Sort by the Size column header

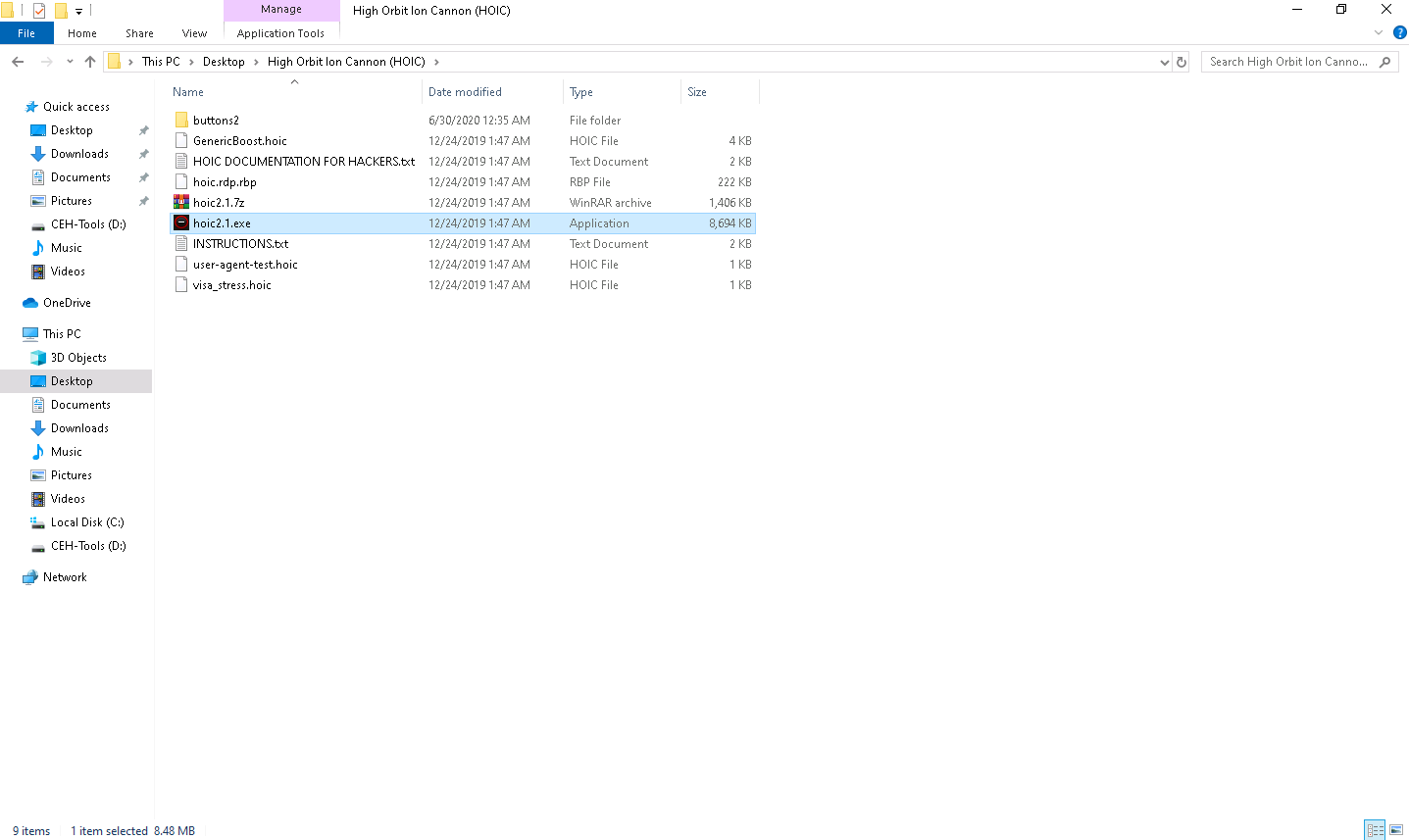coord(697,92)
